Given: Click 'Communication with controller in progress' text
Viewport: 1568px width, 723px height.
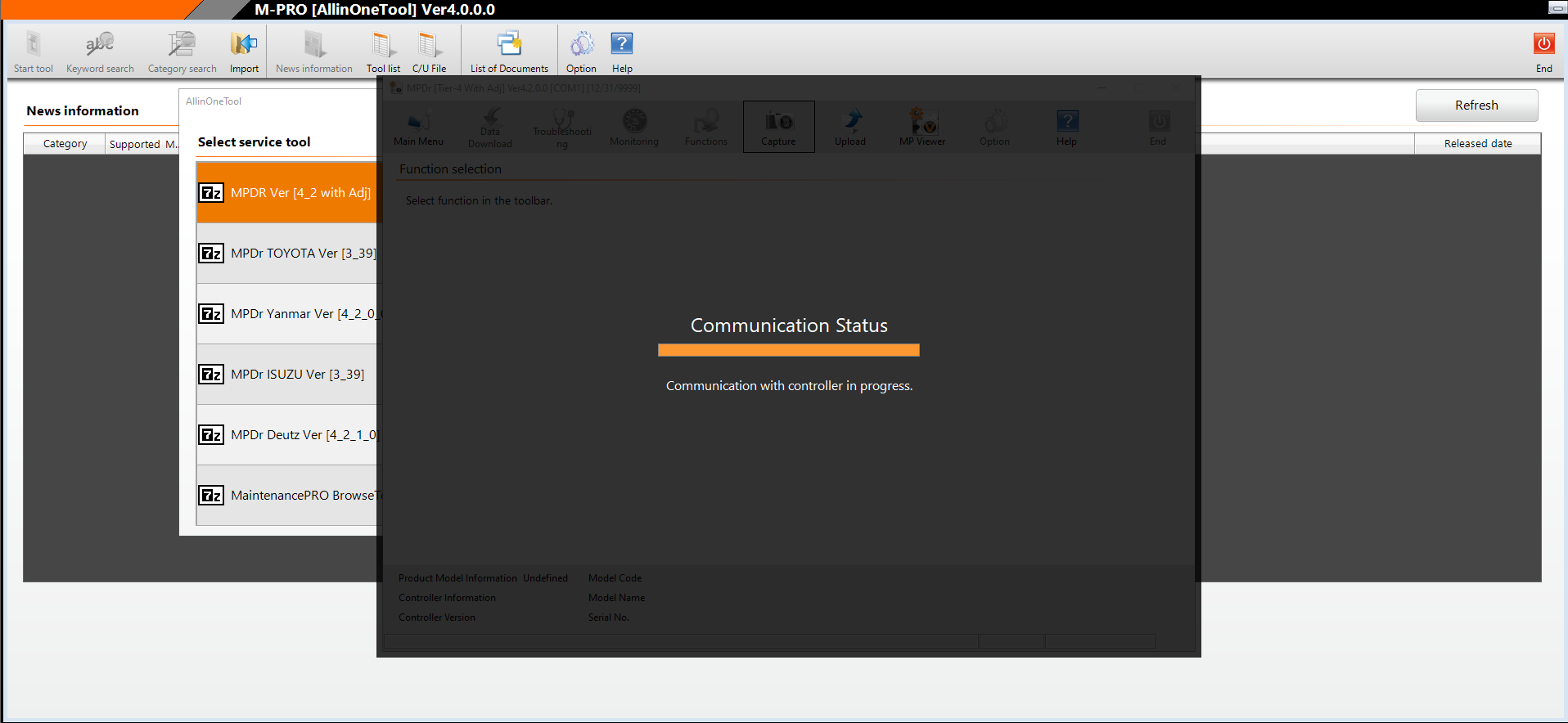Looking at the screenshot, I should [x=789, y=386].
